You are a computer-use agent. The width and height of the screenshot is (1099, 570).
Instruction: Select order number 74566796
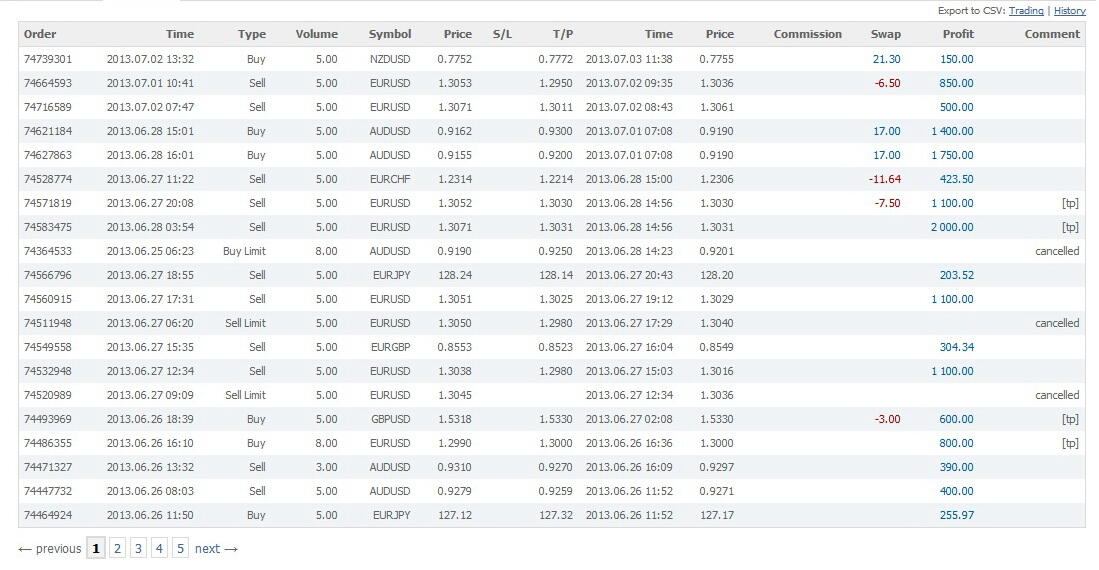pyautogui.click(x=48, y=275)
